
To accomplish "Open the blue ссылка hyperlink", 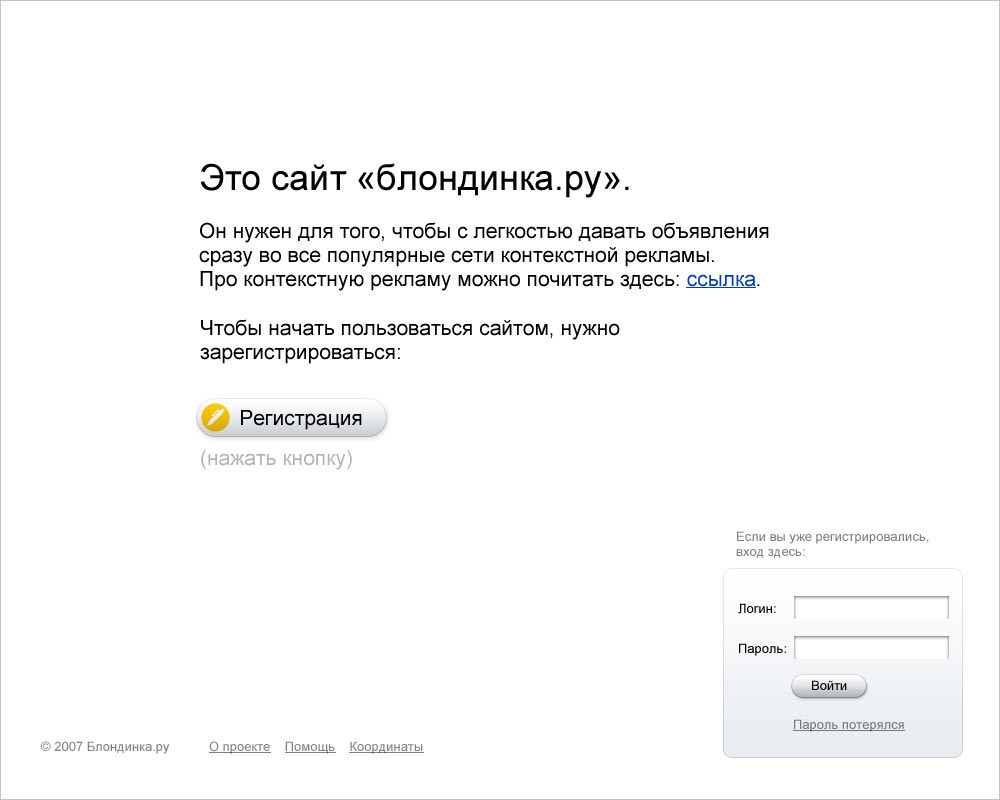I will pos(720,280).
